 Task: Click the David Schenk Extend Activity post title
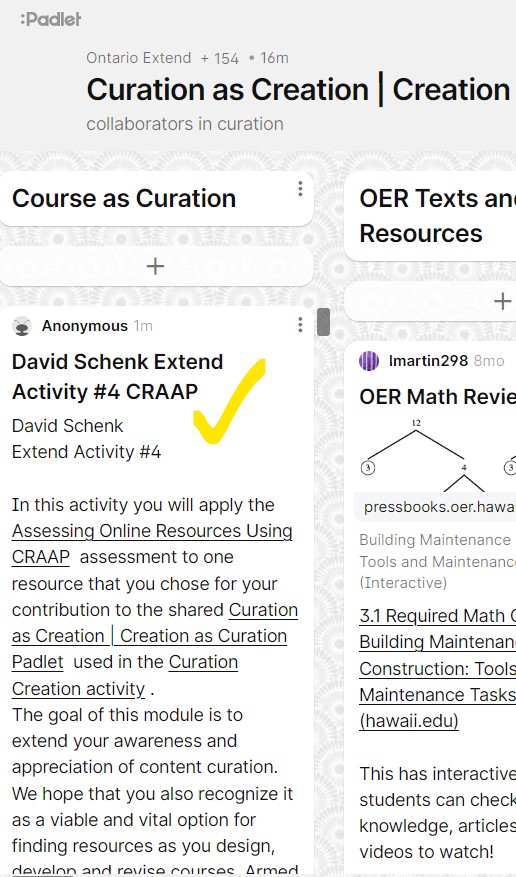tap(117, 377)
